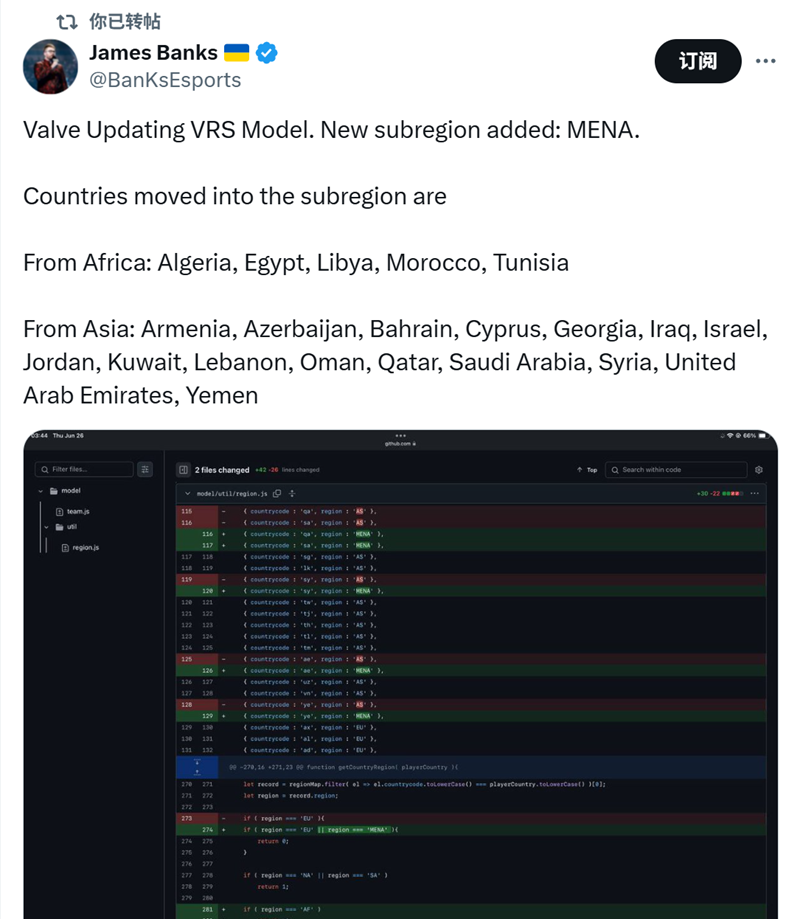Collapse the model folder chevron
Image resolution: width=800 pixels, height=919 pixels.
pyautogui.click(x=40, y=491)
